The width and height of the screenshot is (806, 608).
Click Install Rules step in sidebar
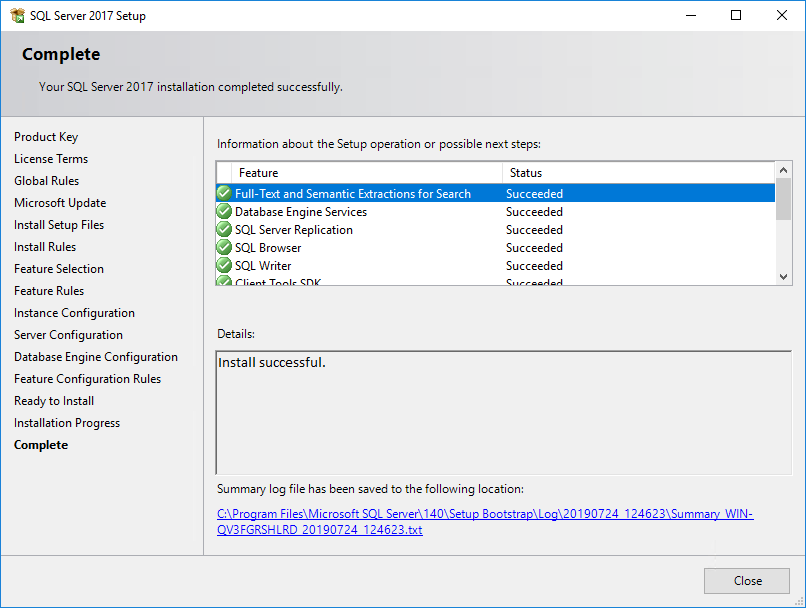click(45, 247)
